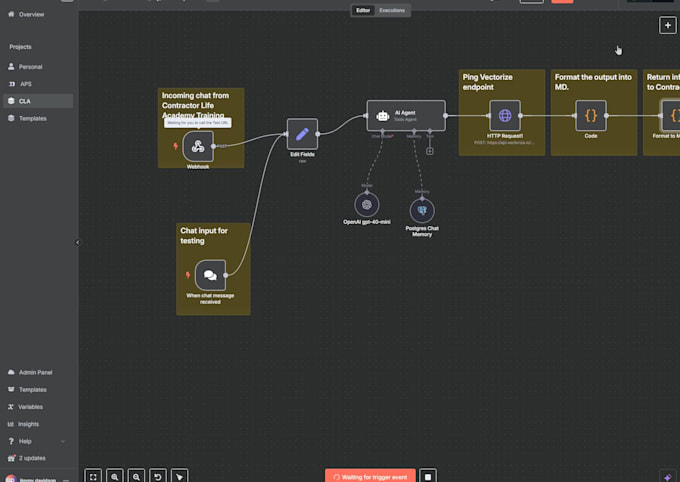This screenshot has height=482, width=680.
Task: Select the AI Agent node
Action: (x=406, y=115)
